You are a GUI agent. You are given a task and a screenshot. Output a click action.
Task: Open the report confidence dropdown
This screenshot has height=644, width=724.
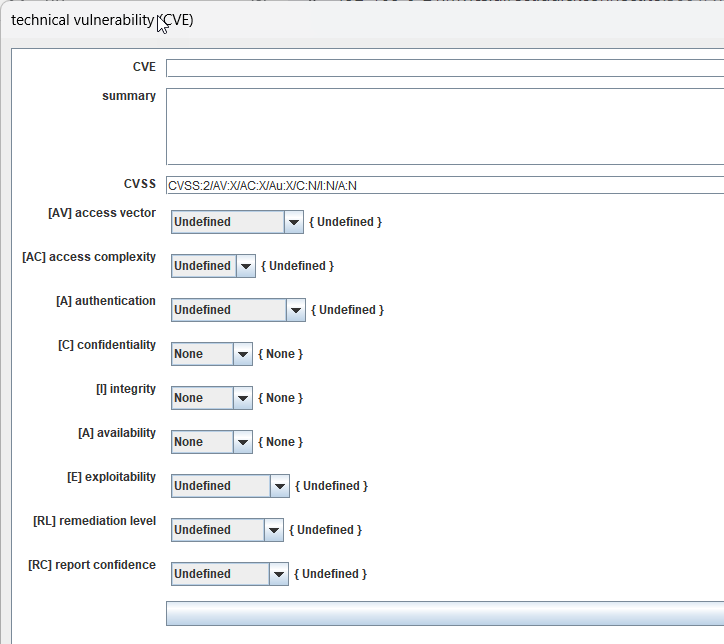(x=230, y=574)
